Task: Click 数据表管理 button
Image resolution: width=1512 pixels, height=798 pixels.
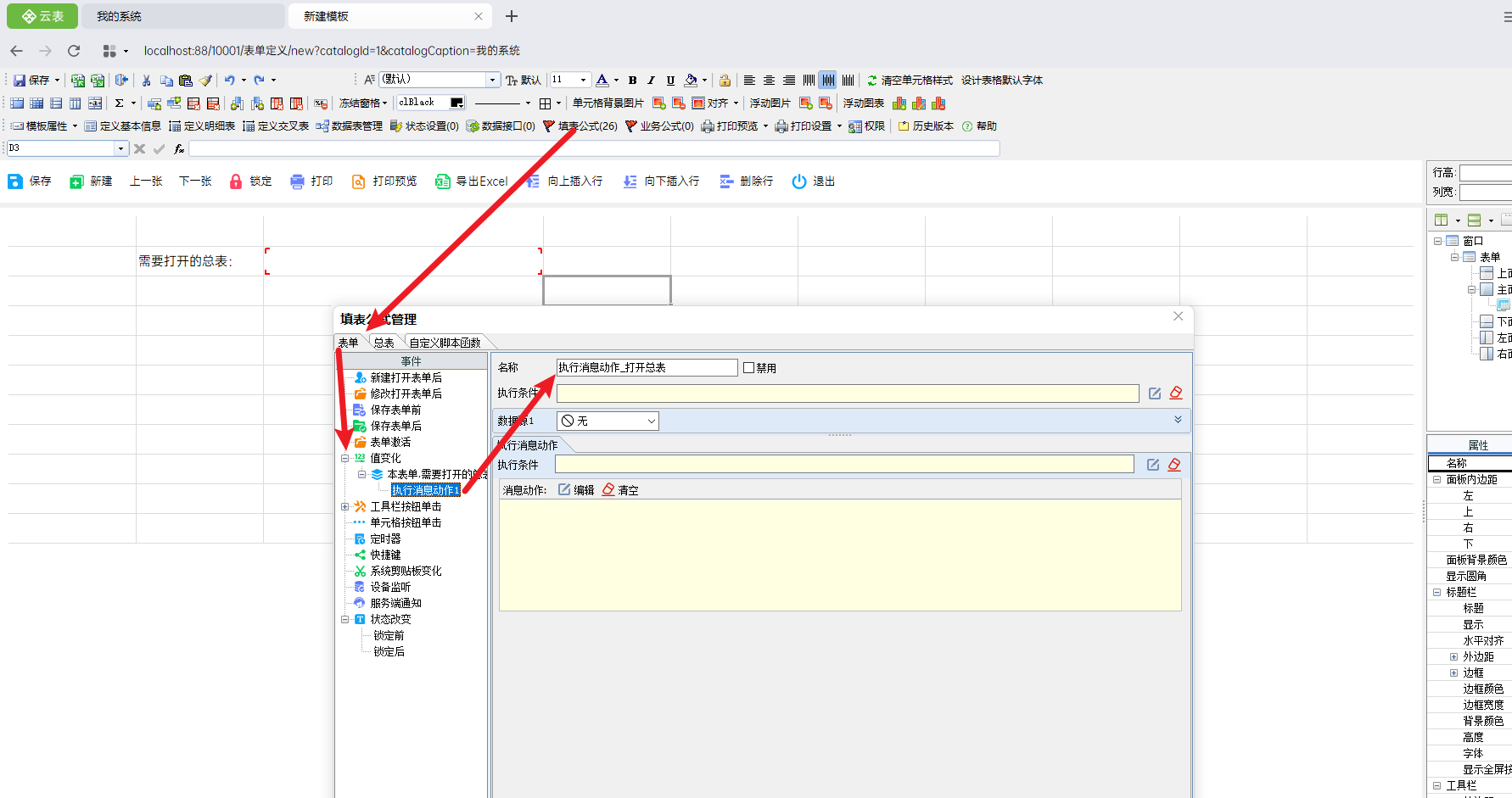Action: tap(350, 126)
